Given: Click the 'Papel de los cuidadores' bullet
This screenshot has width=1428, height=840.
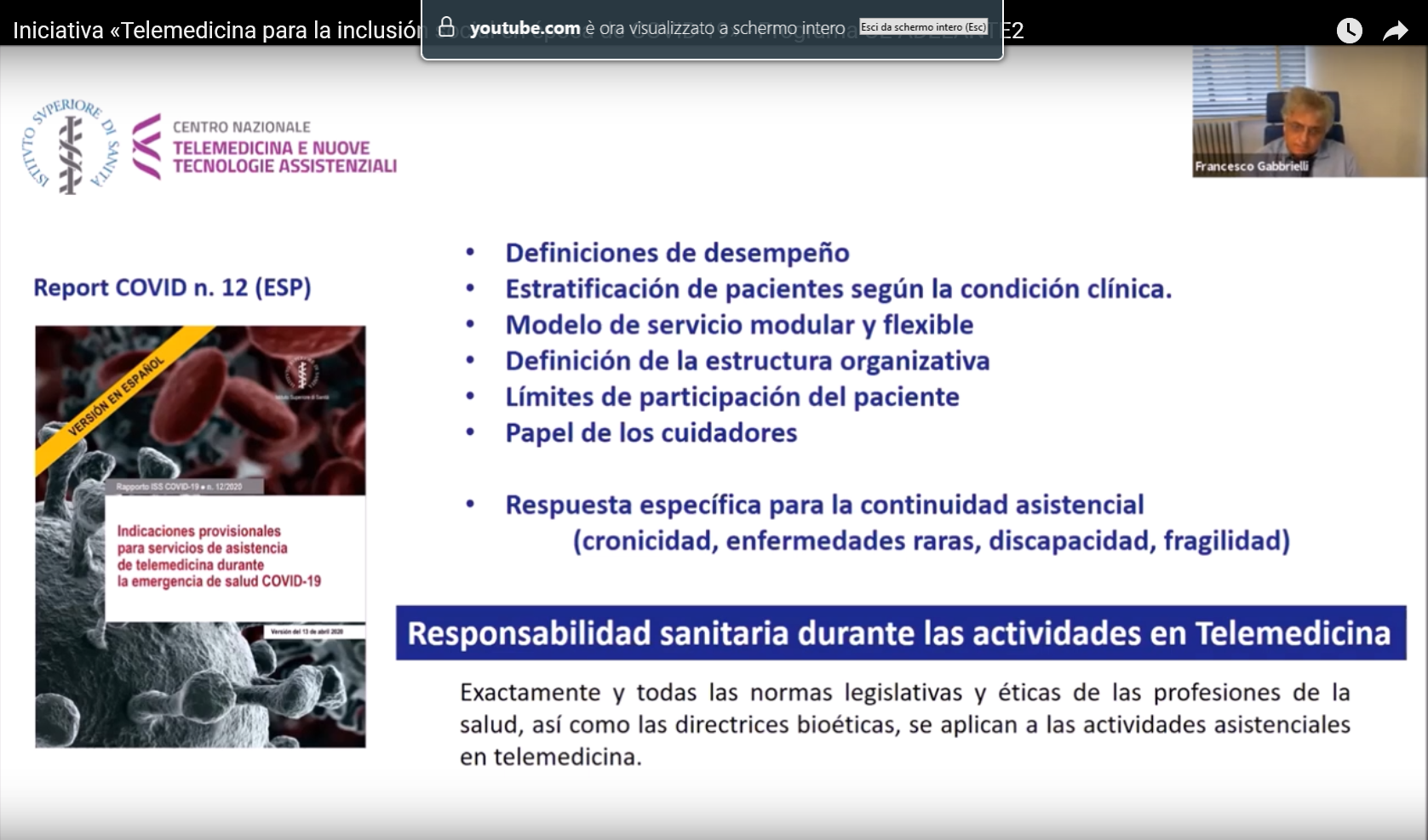Looking at the screenshot, I should pyautogui.click(x=651, y=433).
